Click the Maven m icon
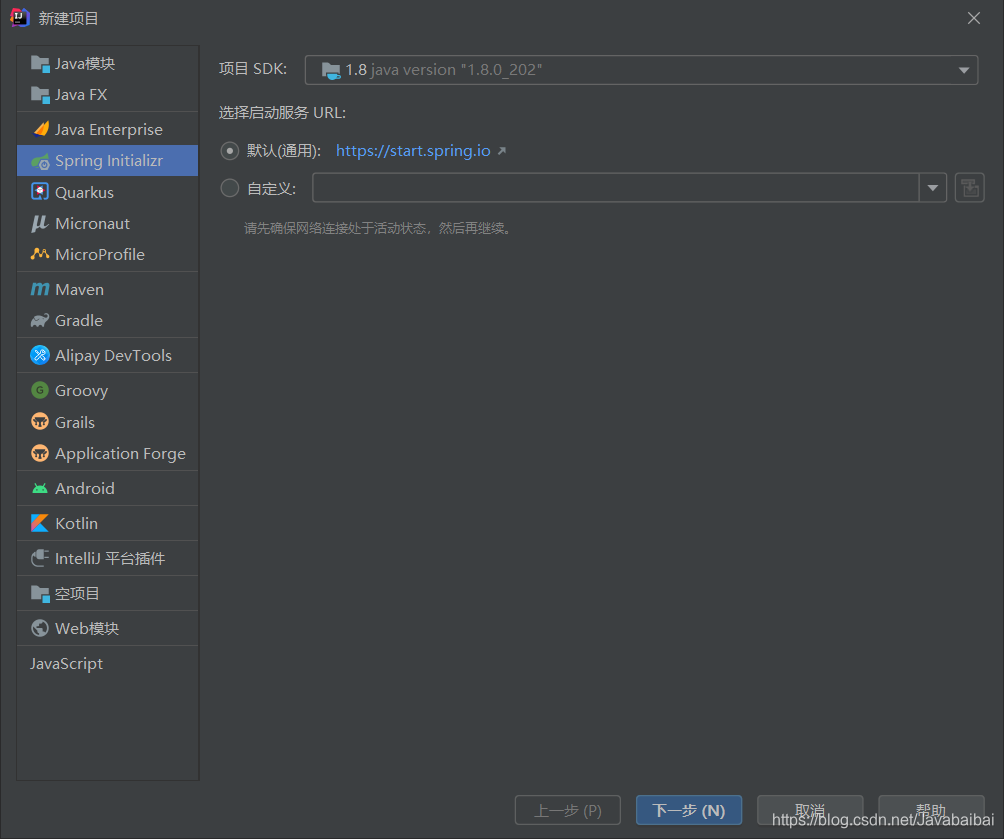1004x839 pixels. 40,289
